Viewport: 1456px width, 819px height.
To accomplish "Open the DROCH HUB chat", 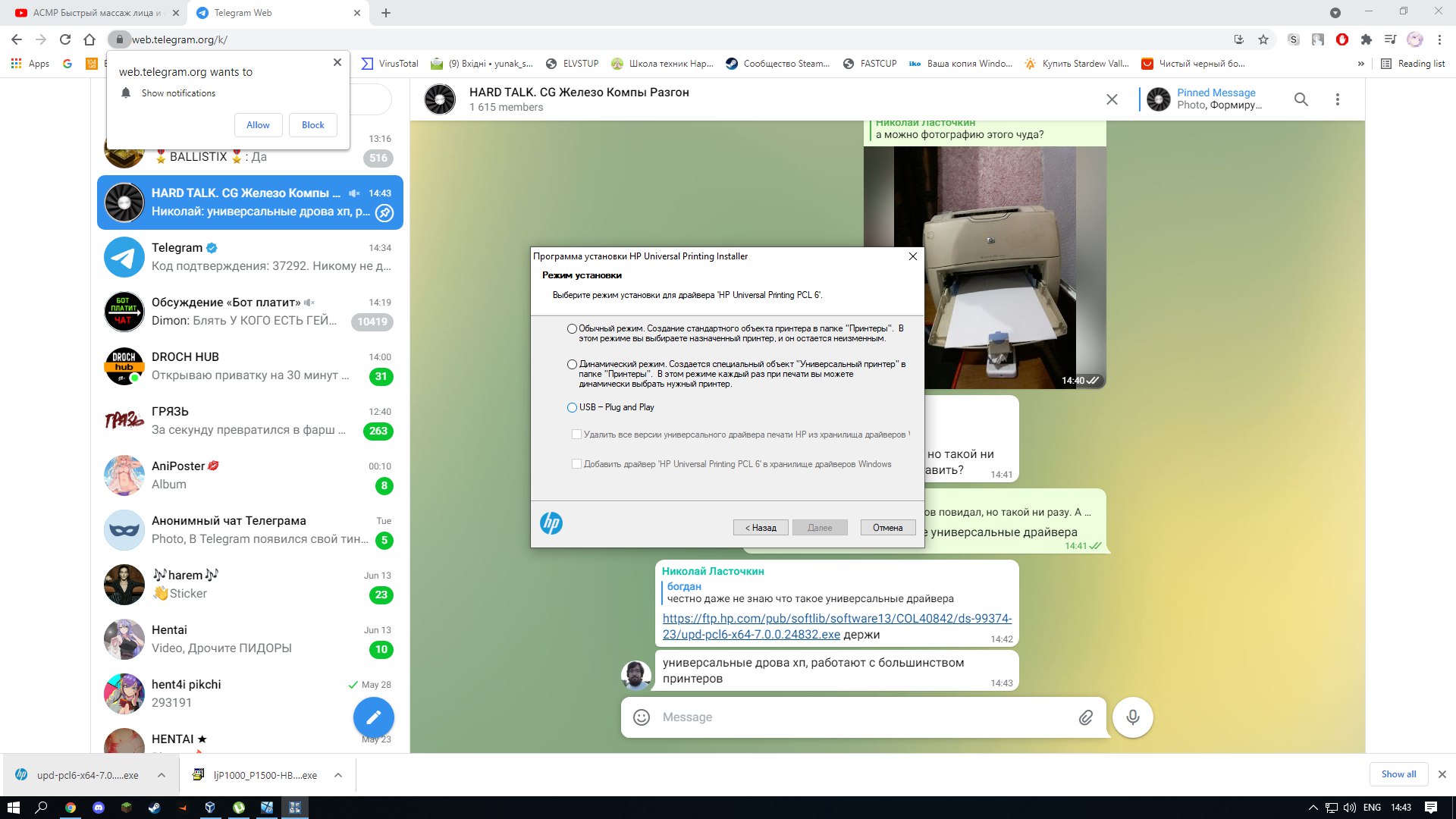I will [x=250, y=366].
